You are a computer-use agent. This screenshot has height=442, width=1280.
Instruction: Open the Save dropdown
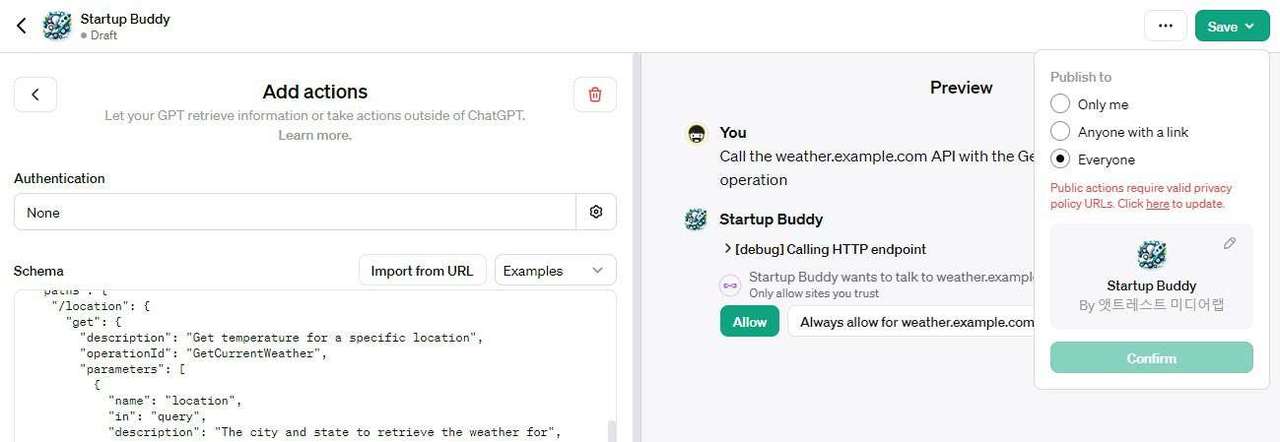pos(1231,26)
